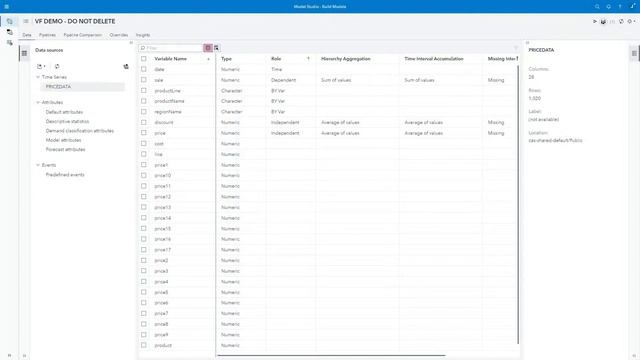The height and width of the screenshot is (360, 640).
Task: Open the new data source dropdown arrow
Action: 44,67
